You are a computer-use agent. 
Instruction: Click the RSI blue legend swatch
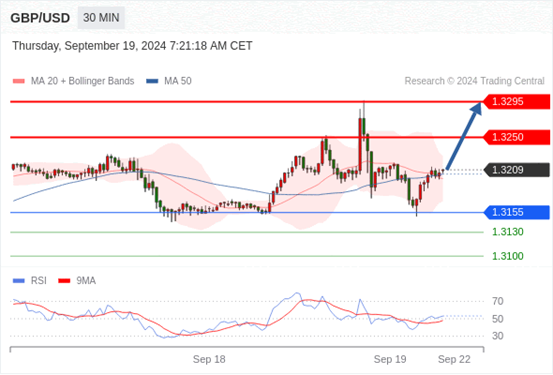(19, 281)
